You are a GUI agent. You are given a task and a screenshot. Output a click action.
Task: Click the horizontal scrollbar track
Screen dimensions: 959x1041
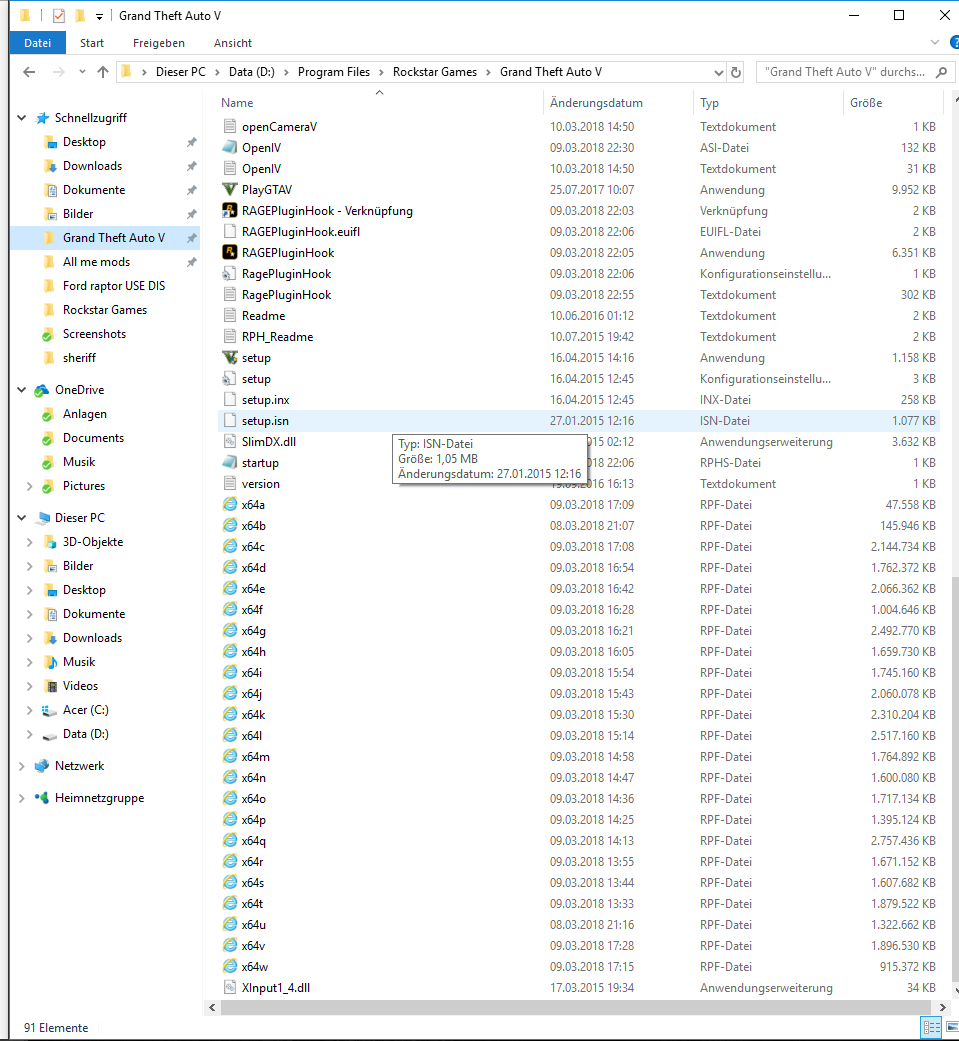tap(576, 1008)
